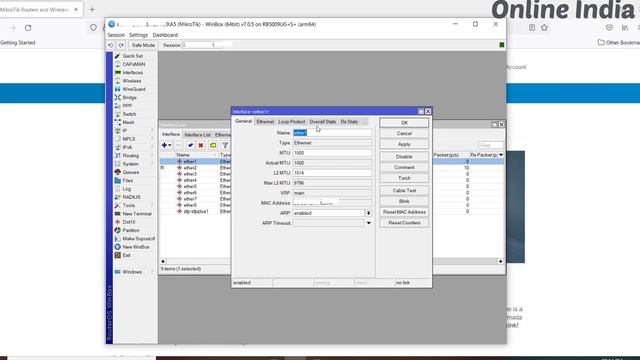
Task: Select the Interface List tab
Action: [x=198, y=135]
